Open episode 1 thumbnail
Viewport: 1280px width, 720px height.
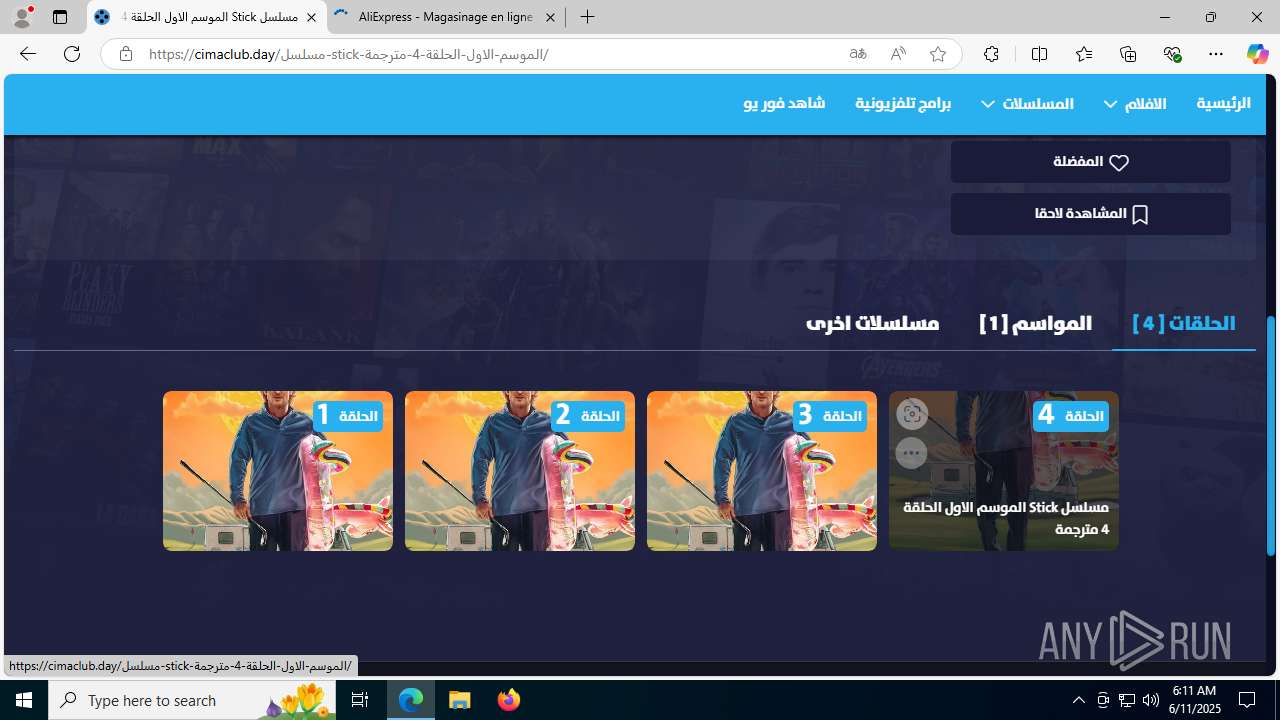(x=278, y=471)
